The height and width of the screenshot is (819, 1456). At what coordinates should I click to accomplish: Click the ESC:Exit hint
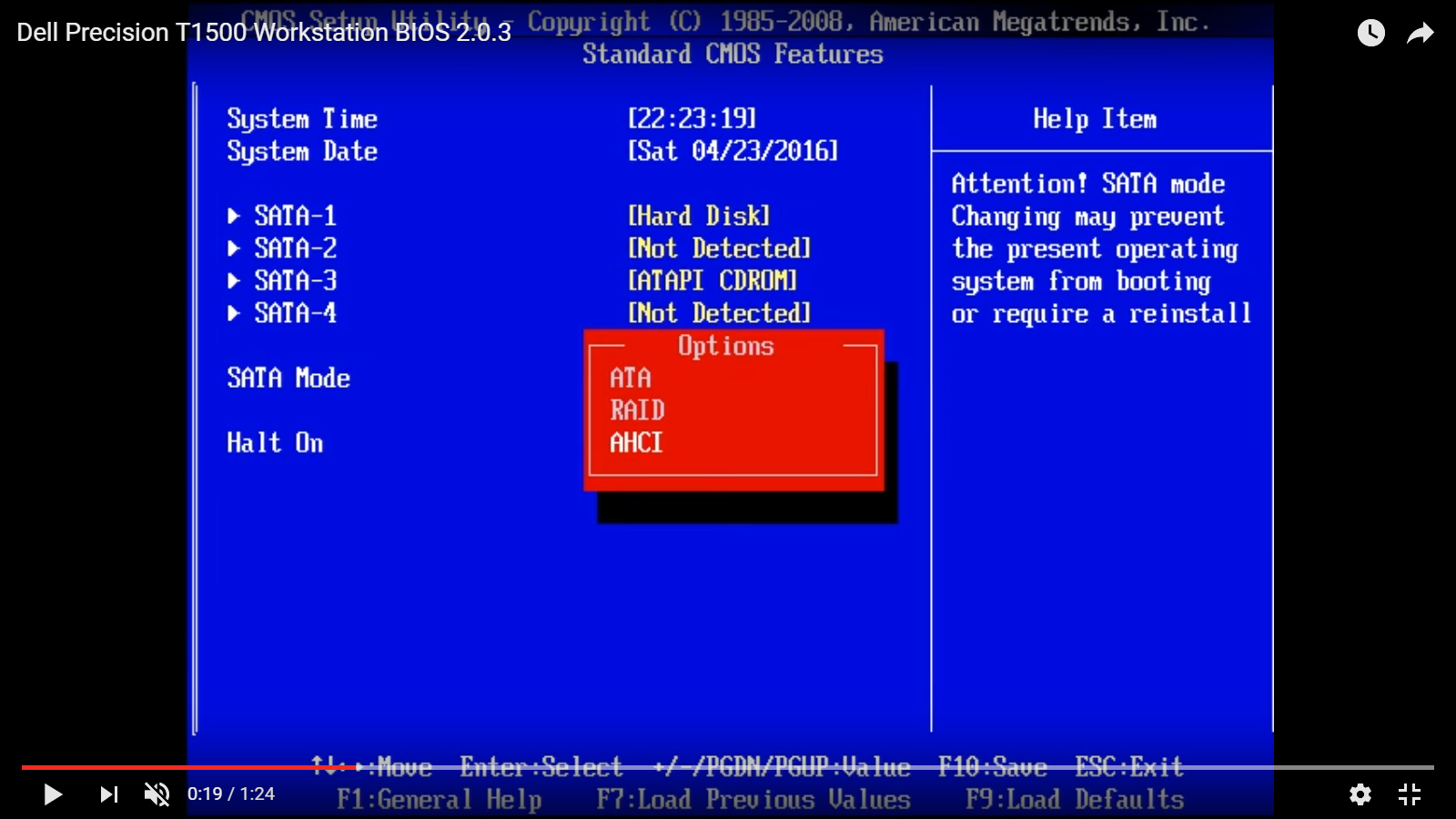[1129, 767]
